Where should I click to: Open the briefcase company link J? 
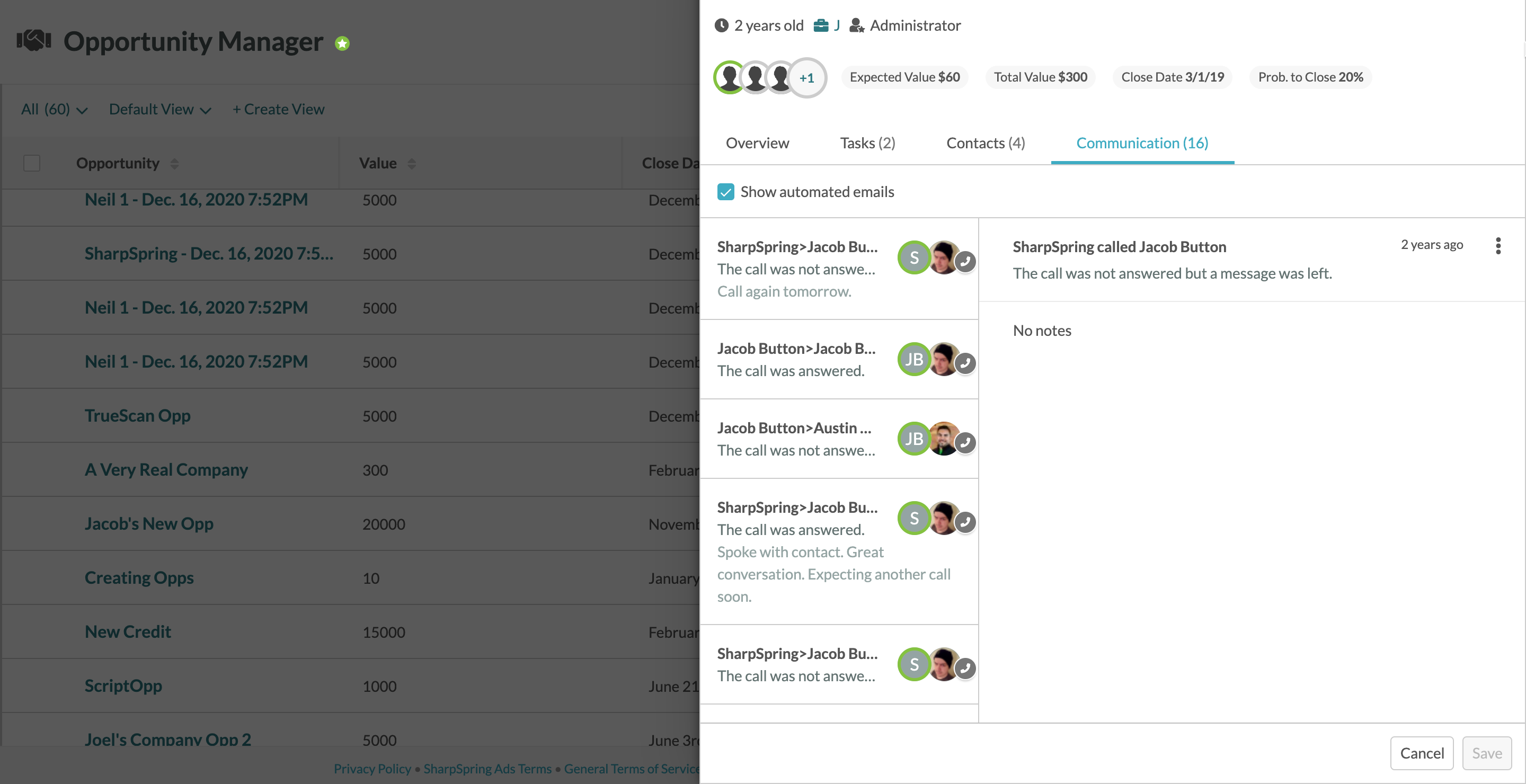(x=828, y=25)
